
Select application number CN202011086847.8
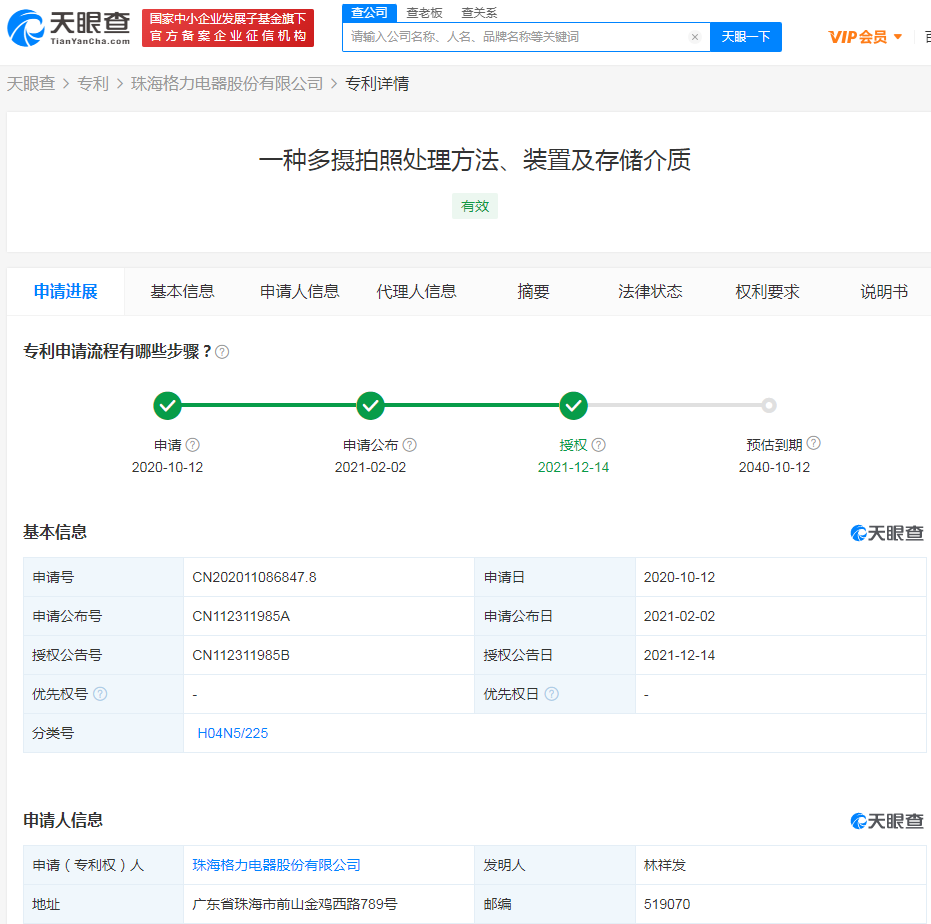click(254, 577)
